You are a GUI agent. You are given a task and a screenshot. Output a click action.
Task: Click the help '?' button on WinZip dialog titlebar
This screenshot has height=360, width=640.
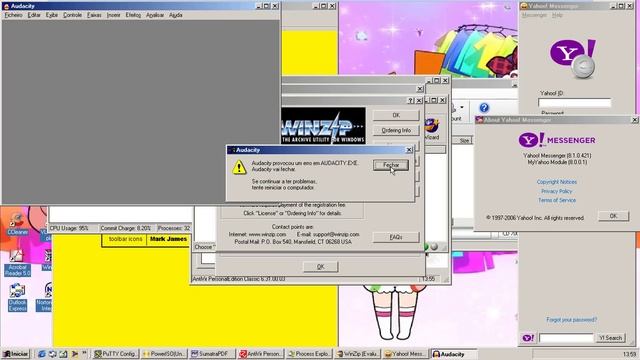411,100
